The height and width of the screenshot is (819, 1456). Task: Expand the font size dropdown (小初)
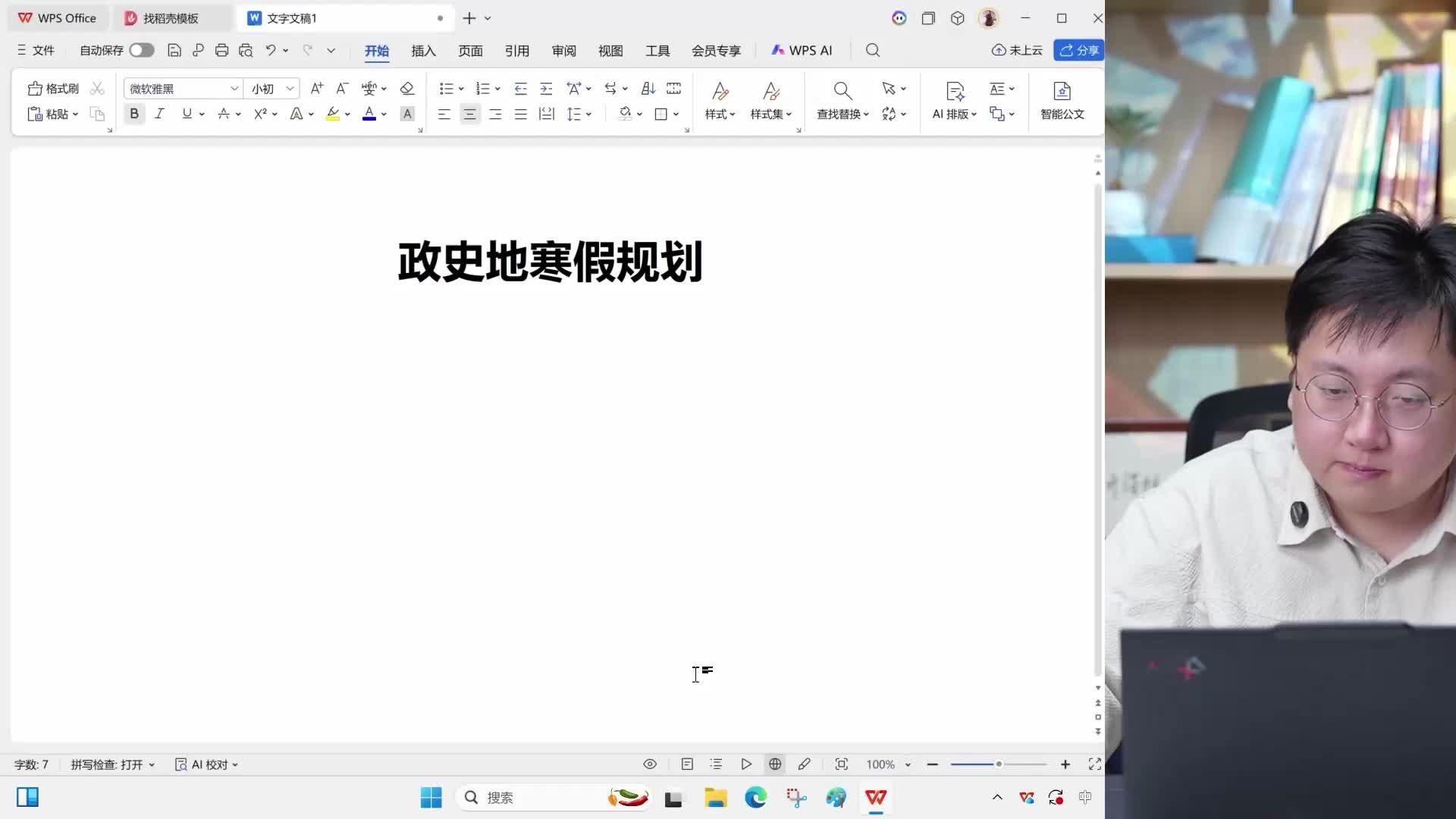290,89
